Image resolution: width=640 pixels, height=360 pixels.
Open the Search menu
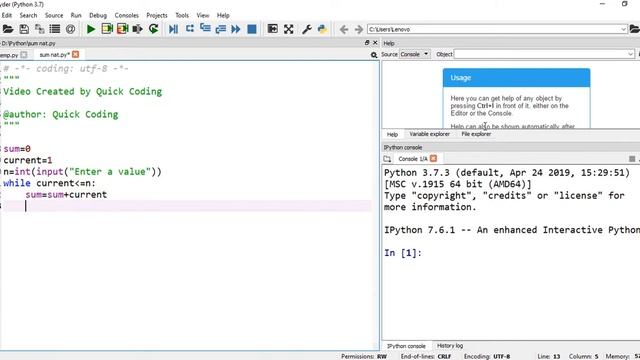pos(28,15)
